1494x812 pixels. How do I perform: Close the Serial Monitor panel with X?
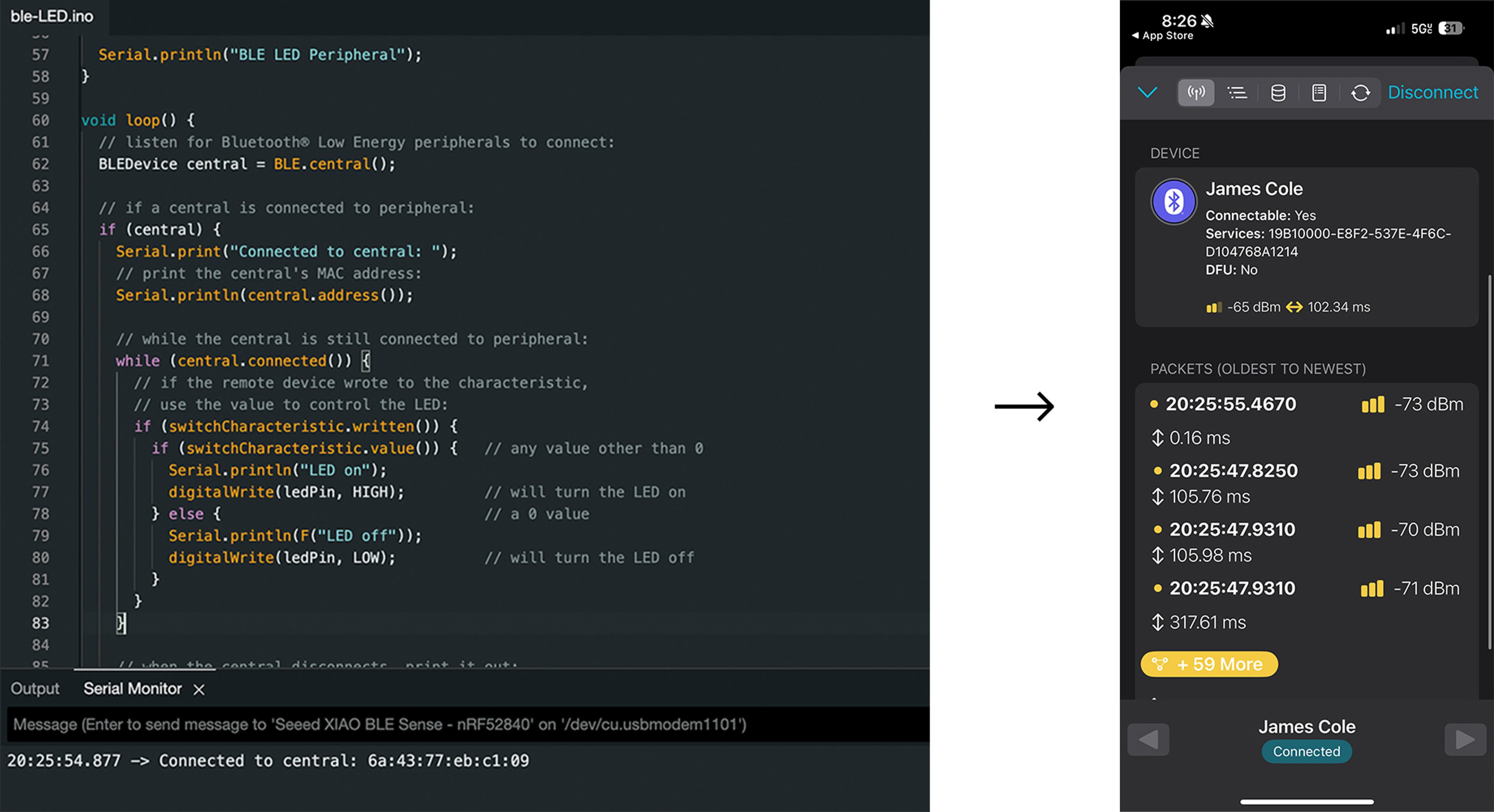199,689
